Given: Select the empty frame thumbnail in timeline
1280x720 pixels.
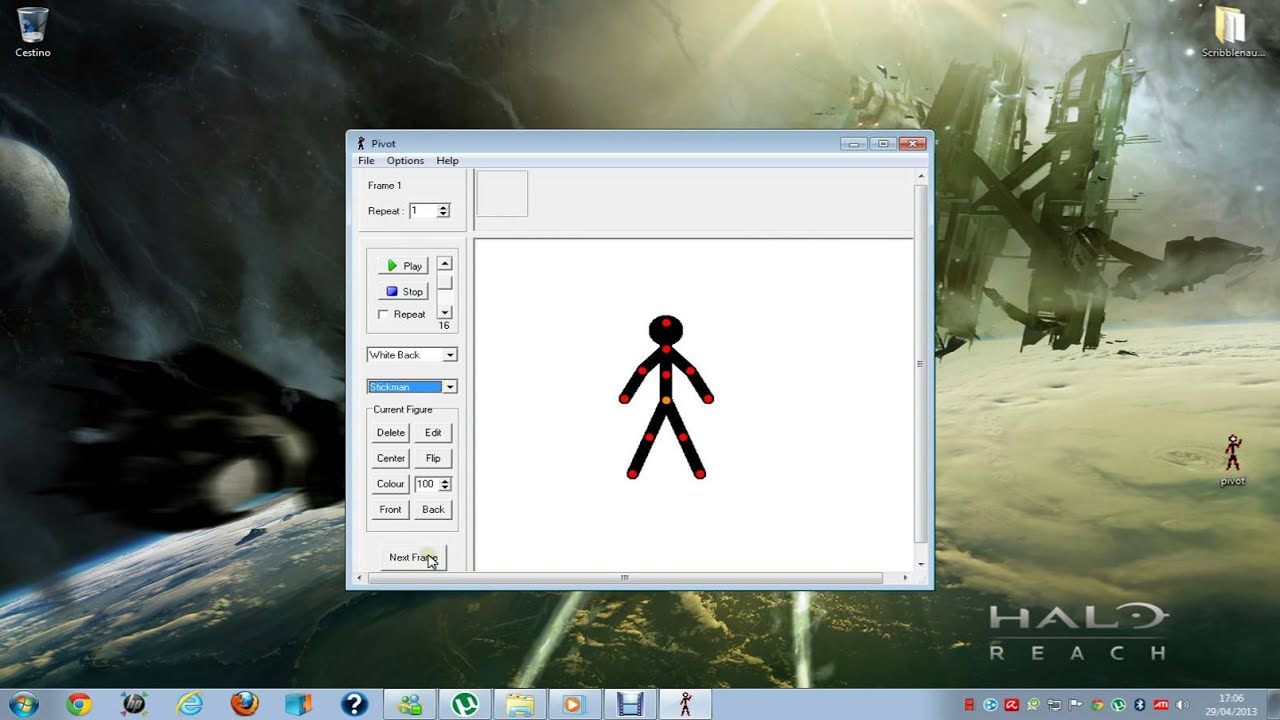Looking at the screenshot, I should [502, 193].
